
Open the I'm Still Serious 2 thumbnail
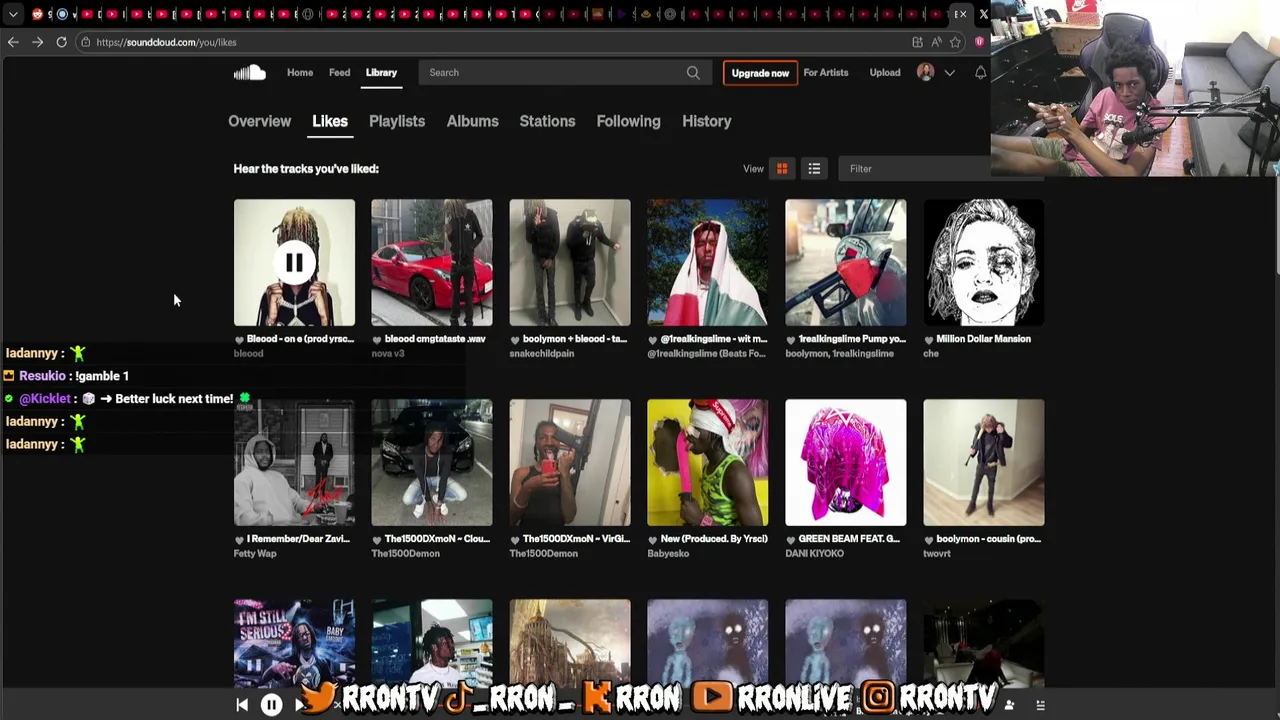point(294,643)
